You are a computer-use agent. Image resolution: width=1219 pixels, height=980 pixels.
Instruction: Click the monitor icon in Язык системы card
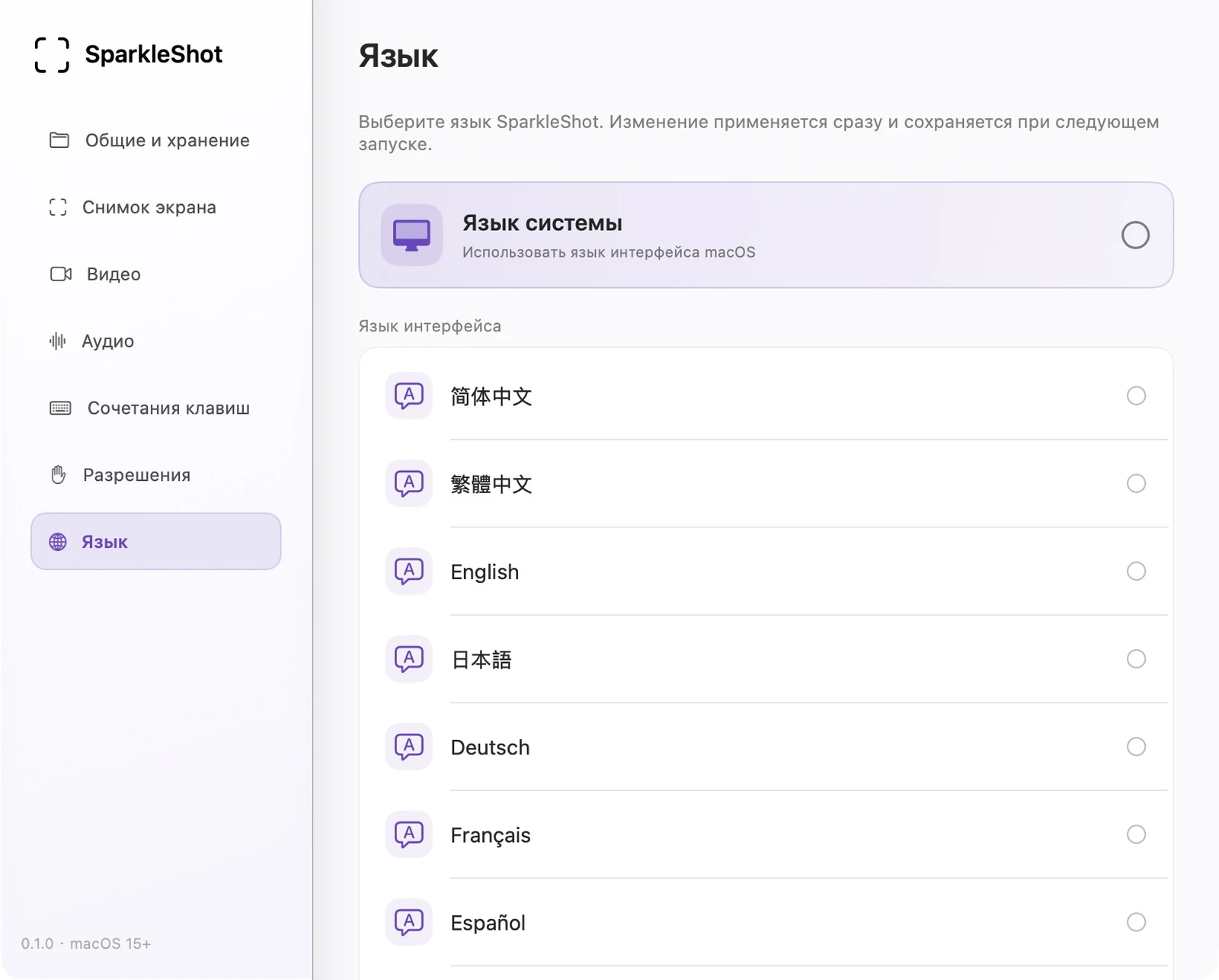coord(412,235)
